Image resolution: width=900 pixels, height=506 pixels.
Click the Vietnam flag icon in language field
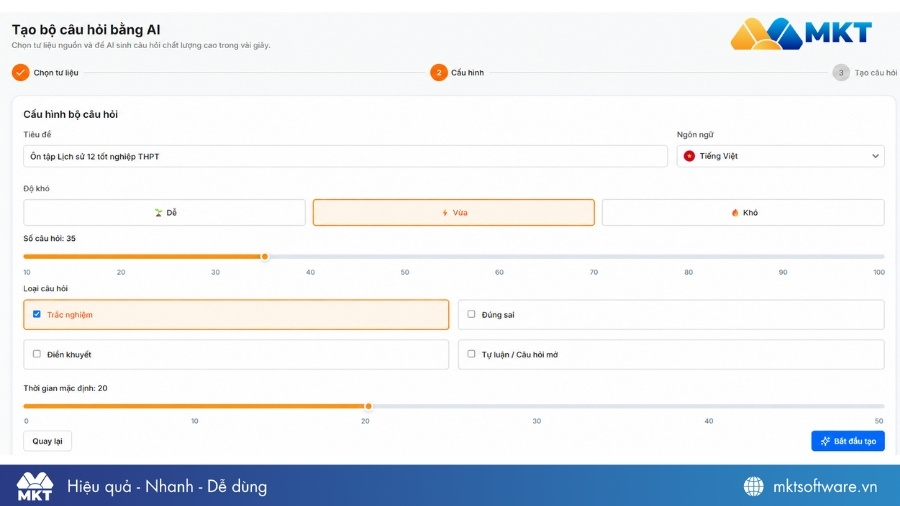pyautogui.click(x=689, y=156)
